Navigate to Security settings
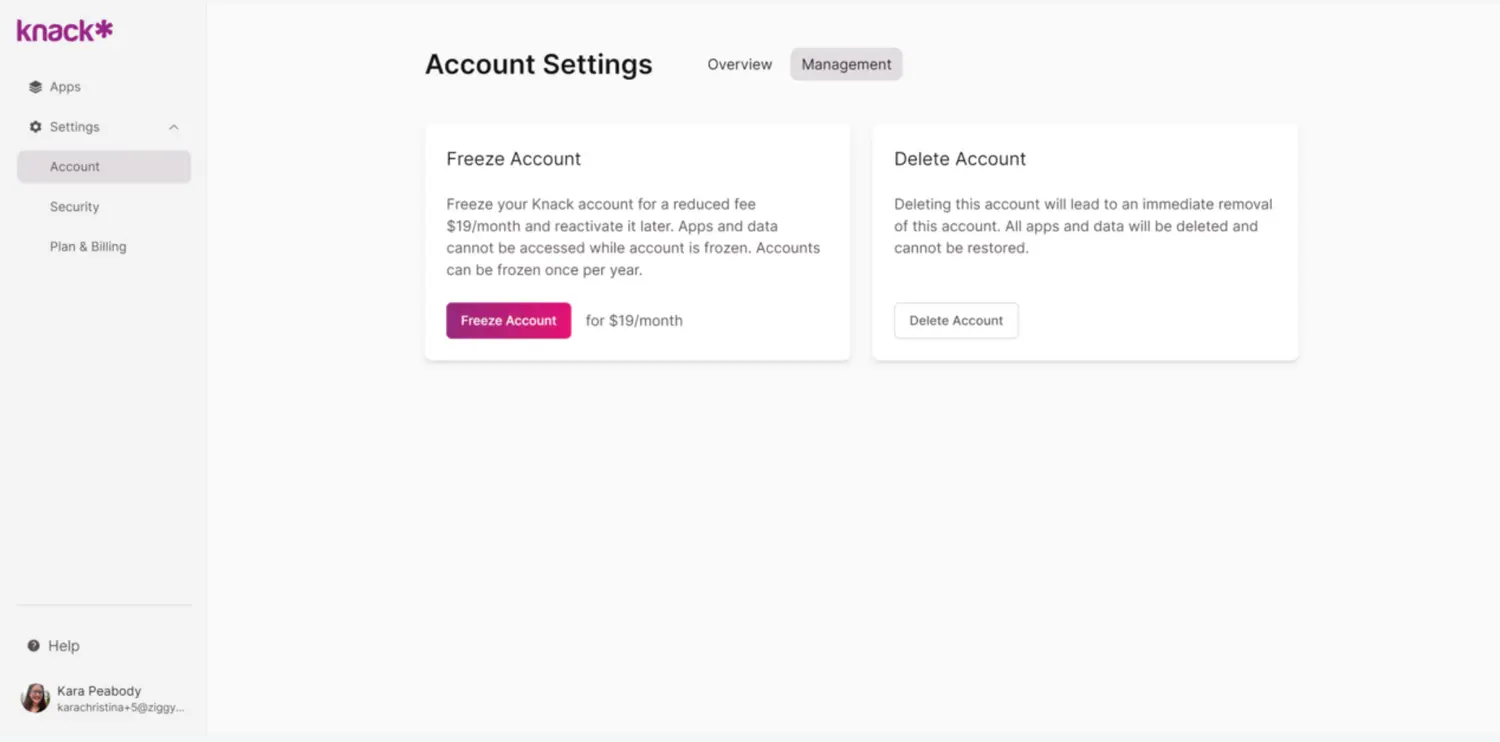The width and height of the screenshot is (1500, 742). pos(74,206)
